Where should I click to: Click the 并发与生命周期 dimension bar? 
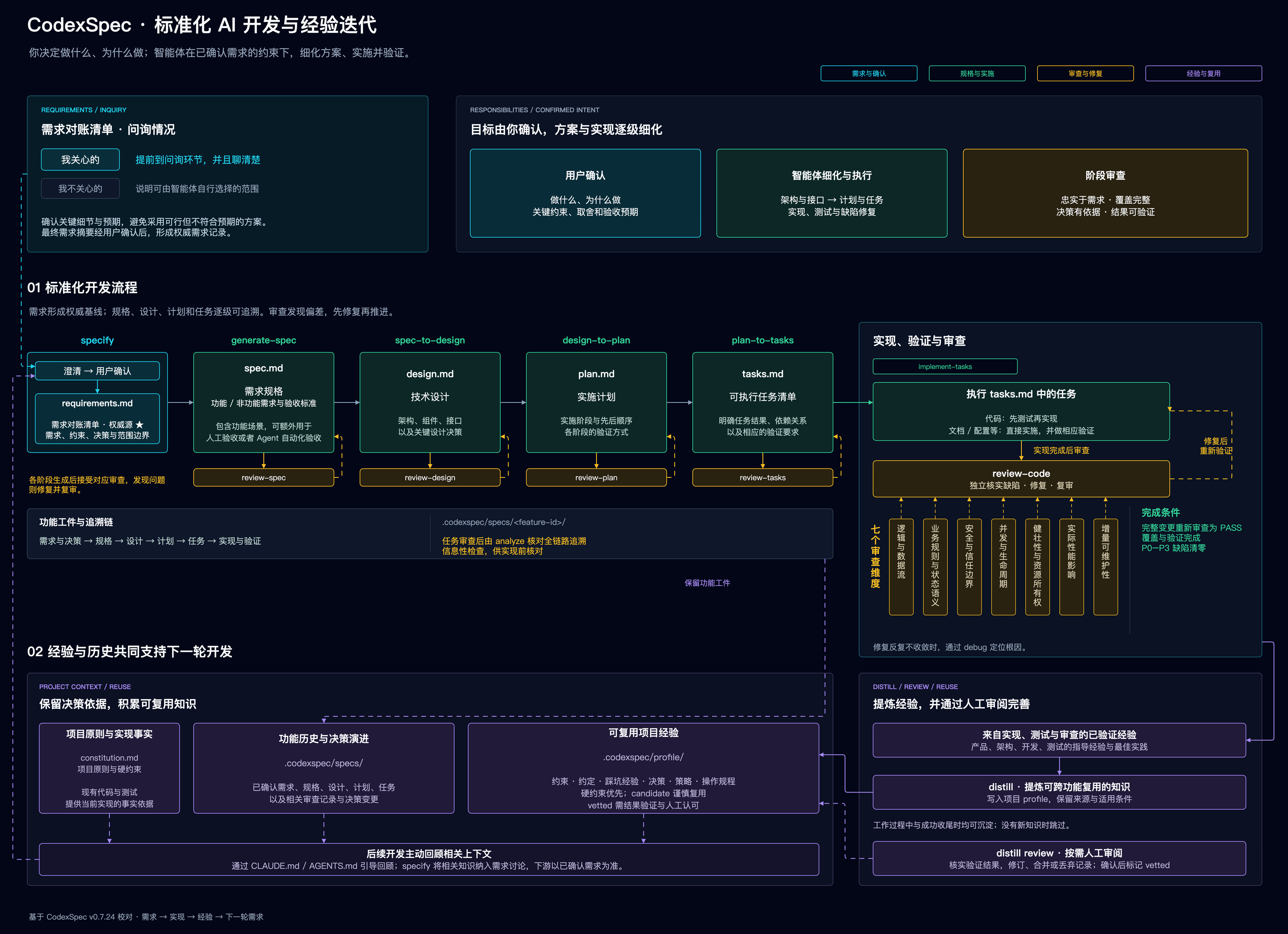(x=1003, y=567)
